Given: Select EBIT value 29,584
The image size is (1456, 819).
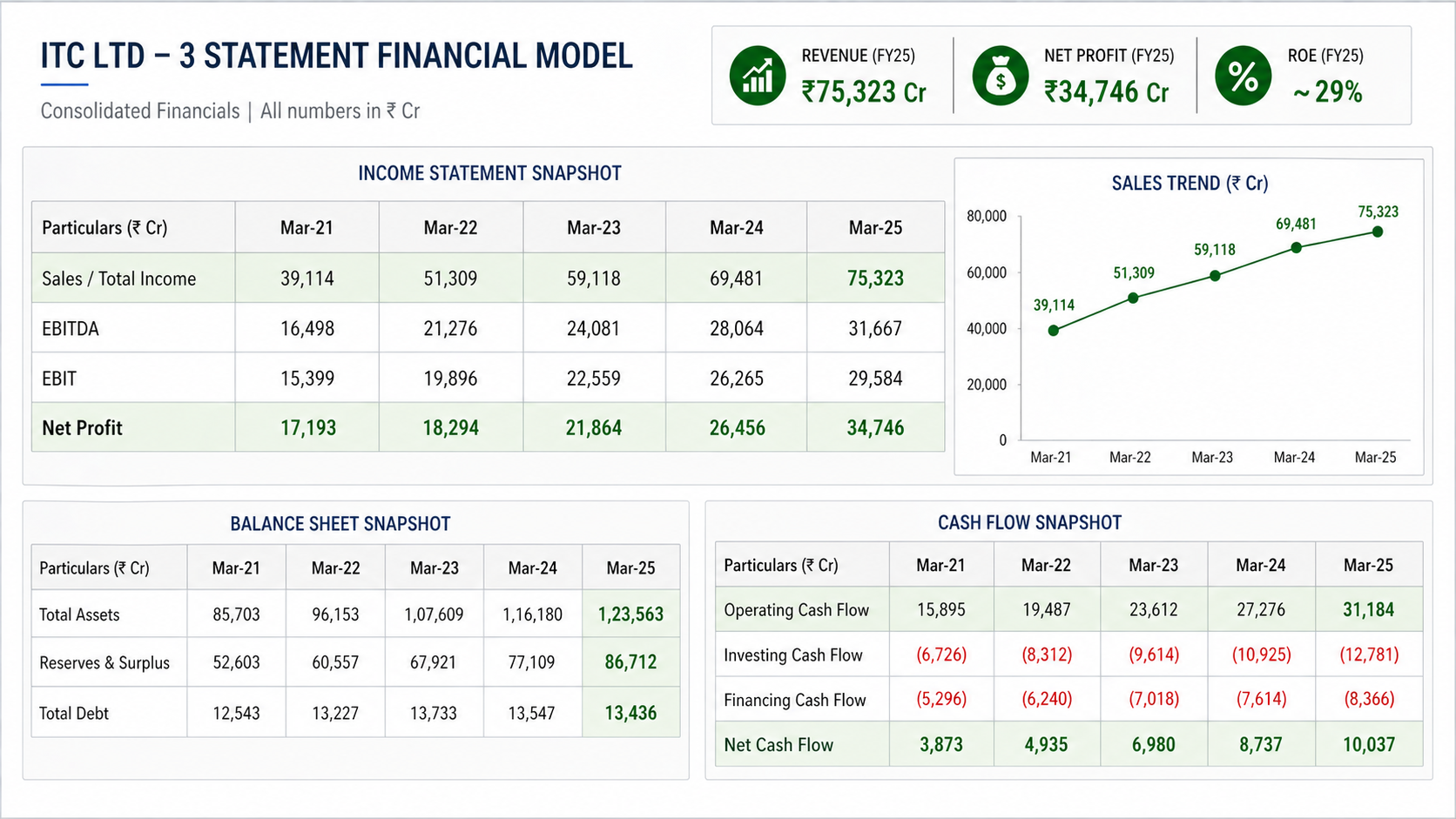Looking at the screenshot, I should pyautogui.click(x=875, y=379).
